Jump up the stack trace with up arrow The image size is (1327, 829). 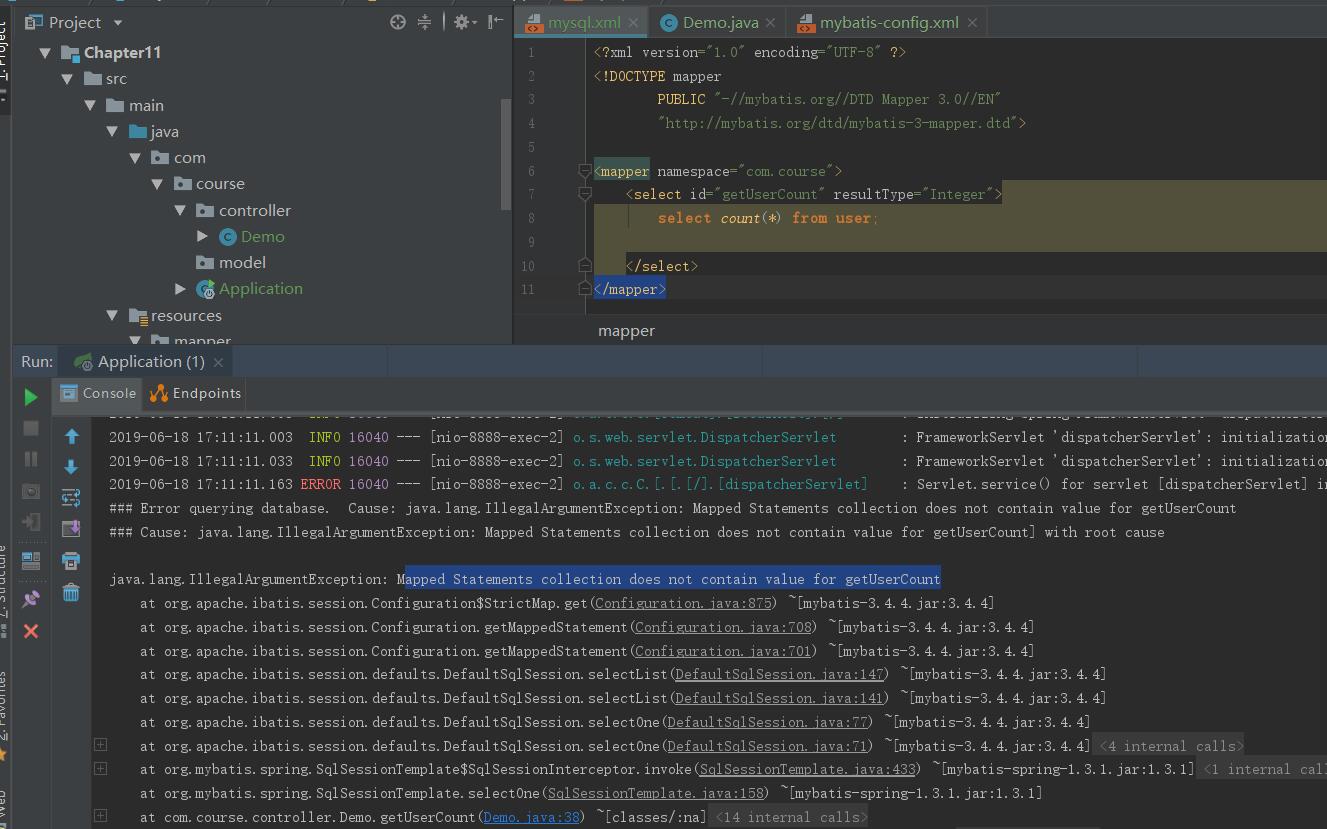tap(71, 436)
